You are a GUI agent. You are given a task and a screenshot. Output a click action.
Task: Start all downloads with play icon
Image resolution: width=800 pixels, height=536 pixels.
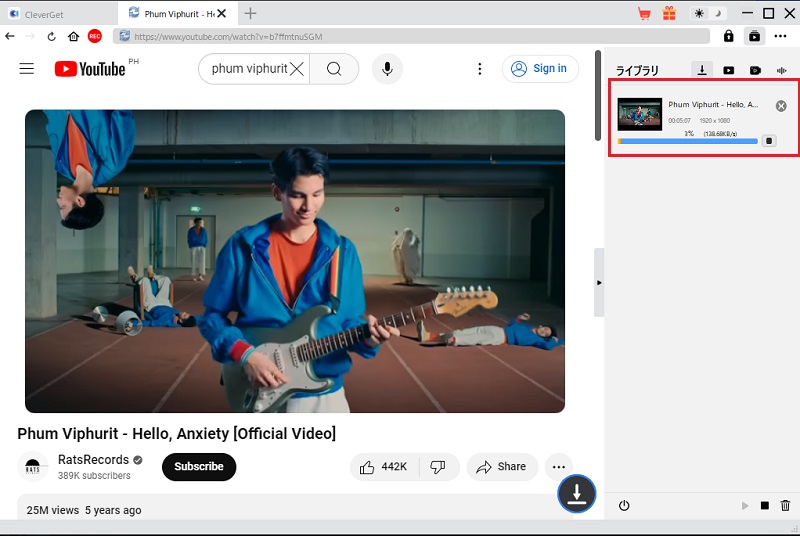tap(745, 505)
